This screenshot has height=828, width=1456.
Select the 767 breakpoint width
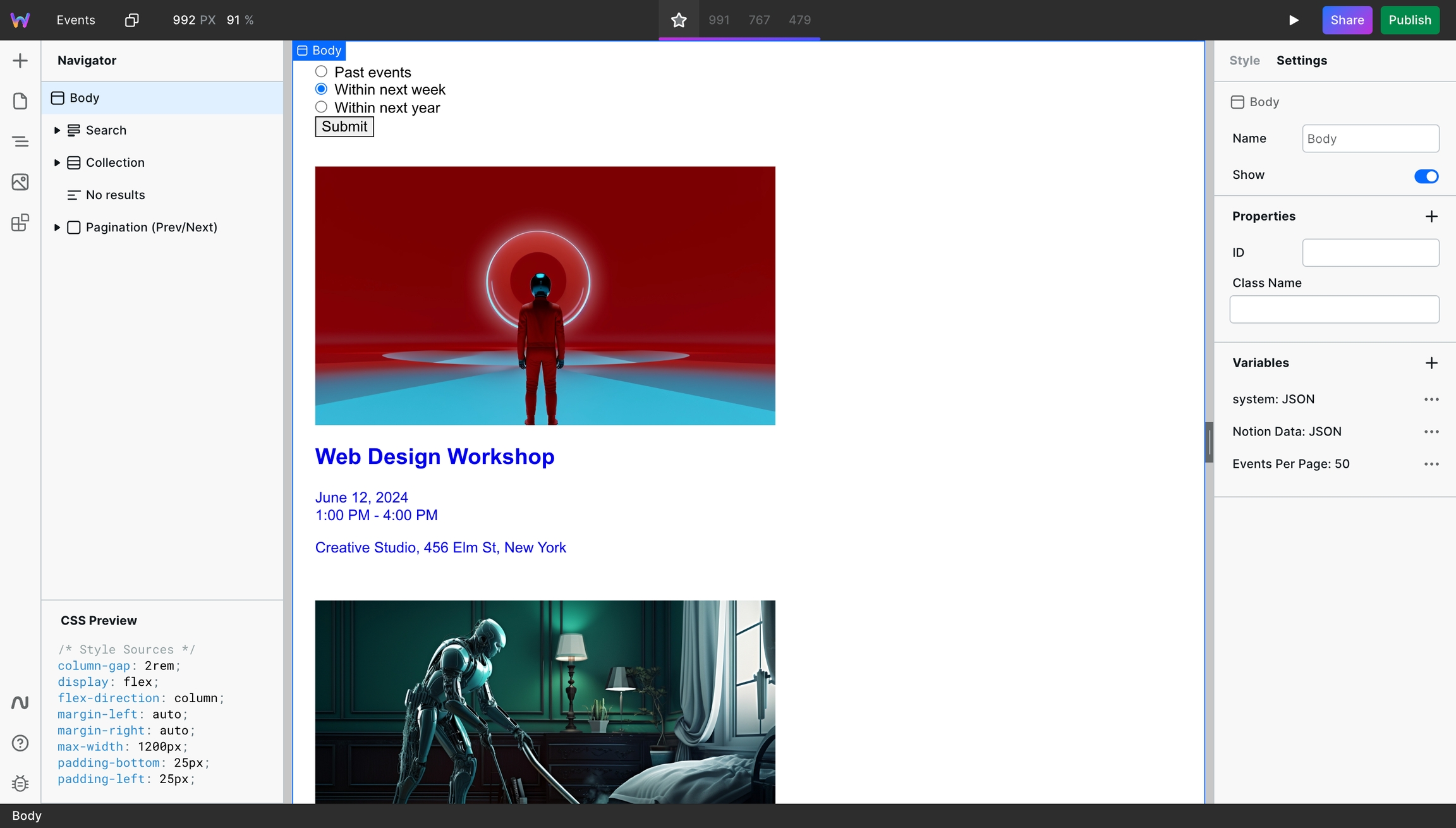point(760,20)
